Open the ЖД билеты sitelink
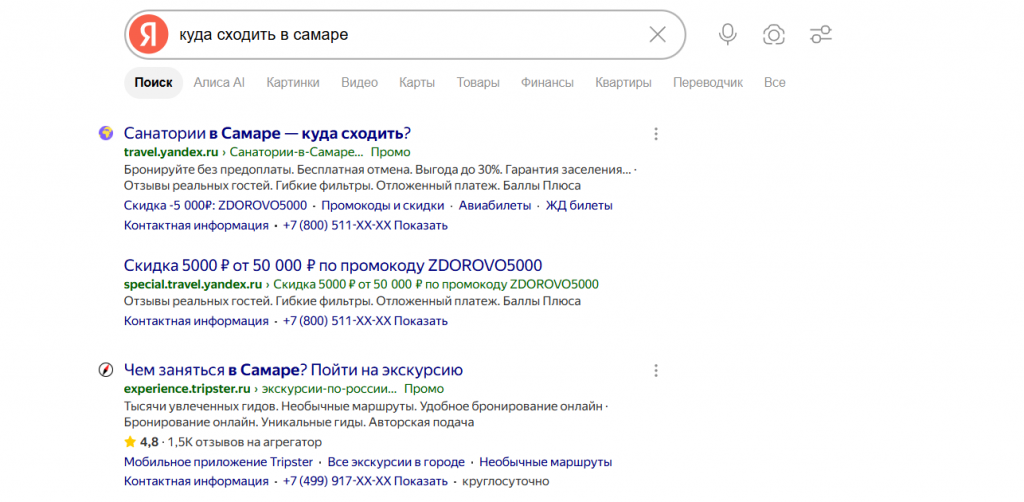This screenshot has width=1024, height=502. pyautogui.click(x=579, y=206)
